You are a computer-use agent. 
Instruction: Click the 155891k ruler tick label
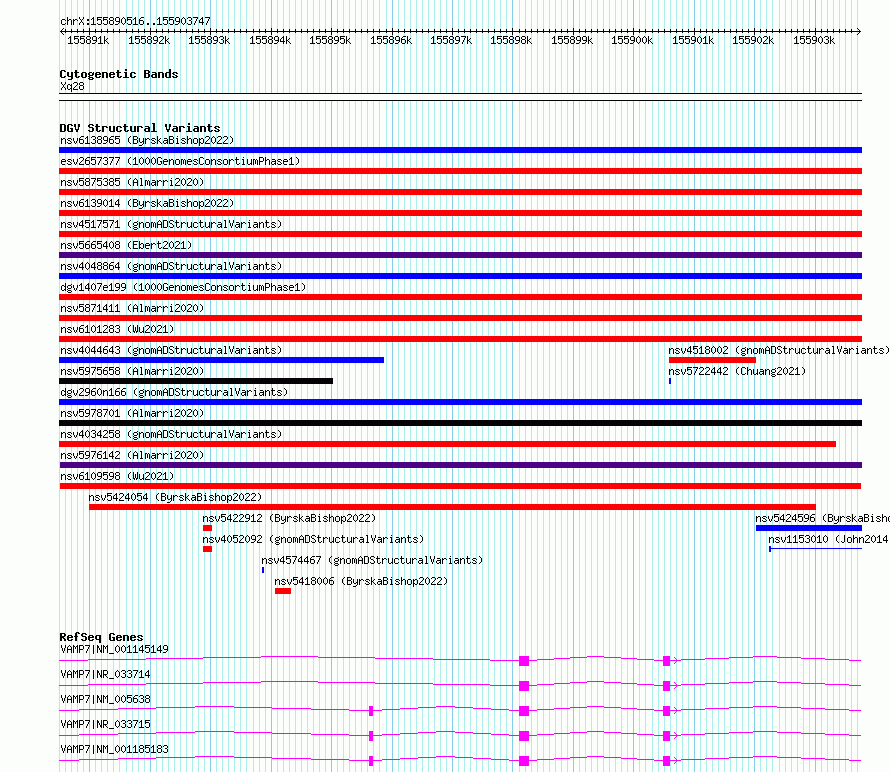click(88, 40)
